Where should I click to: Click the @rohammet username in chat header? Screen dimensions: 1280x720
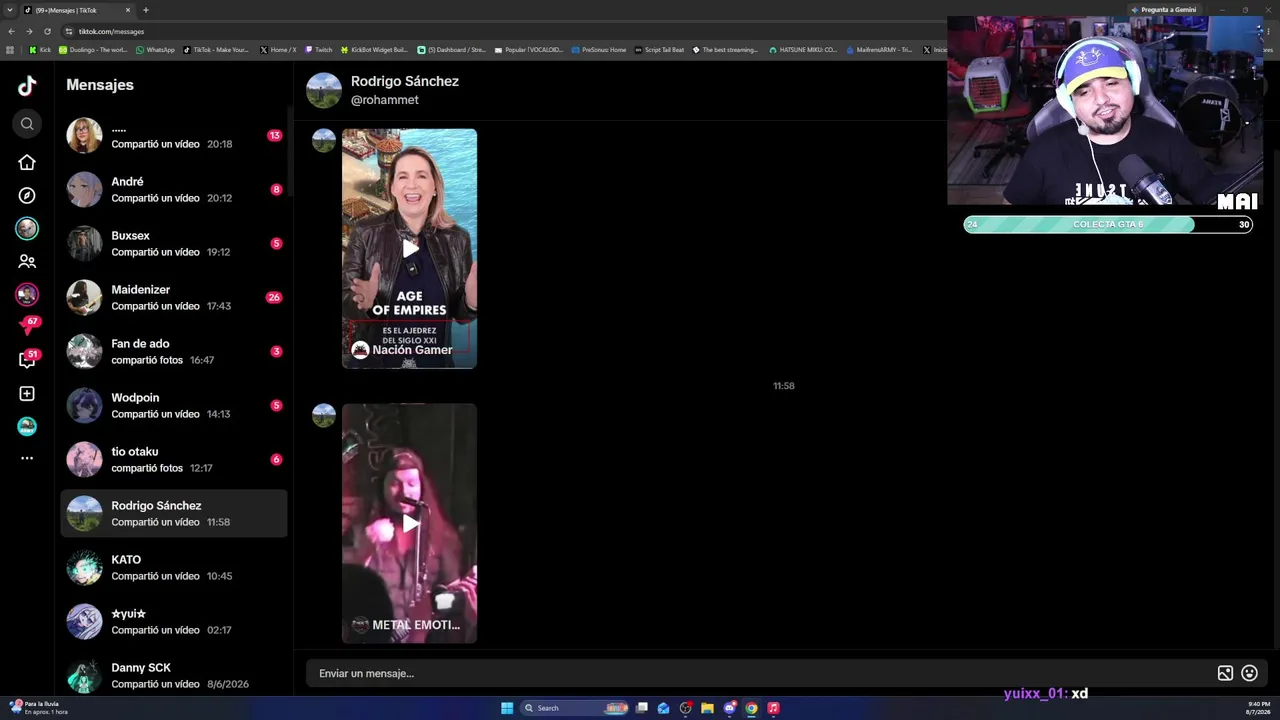coord(385,100)
